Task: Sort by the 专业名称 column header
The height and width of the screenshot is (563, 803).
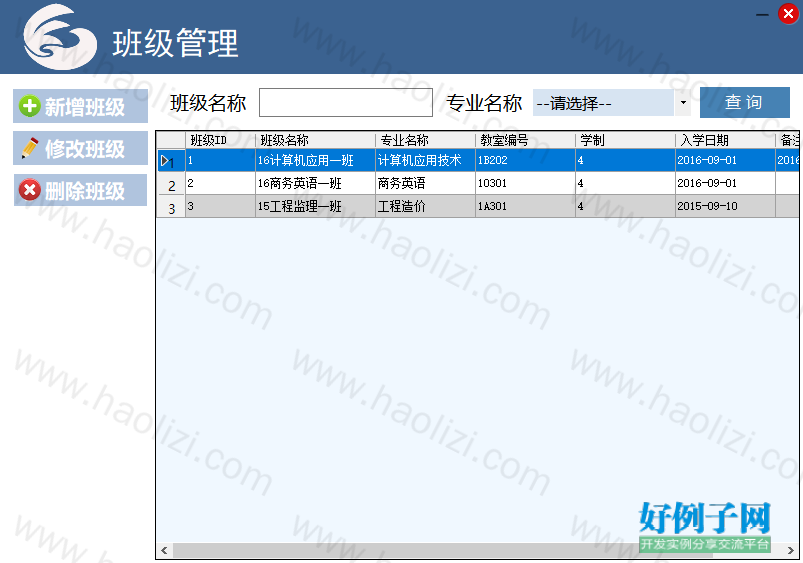Action: [425, 140]
